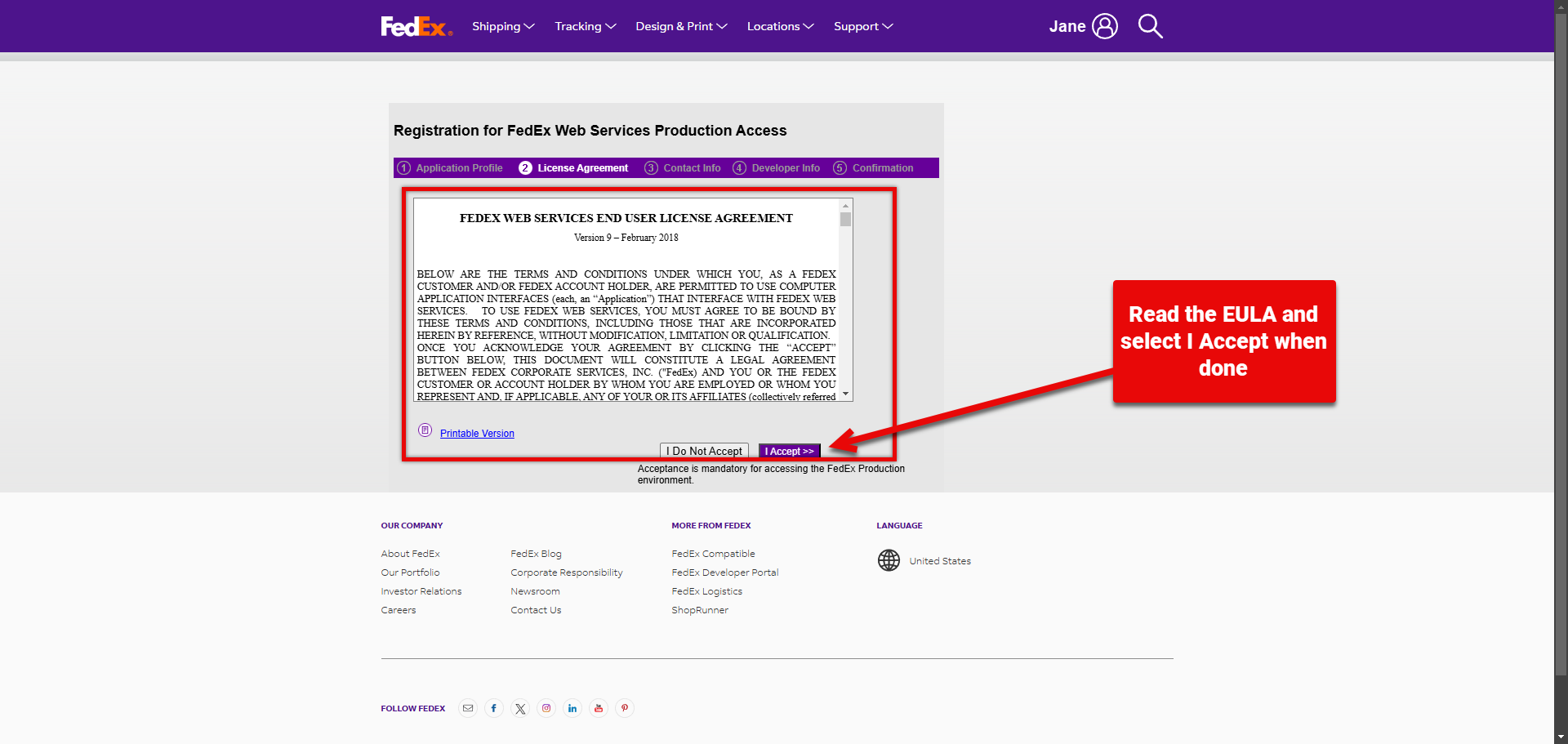Image resolution: width=1568 pixels, height=744 pixels.
Task: Click EULA scrollbar down arrow
Action: (x=846, y=394)
